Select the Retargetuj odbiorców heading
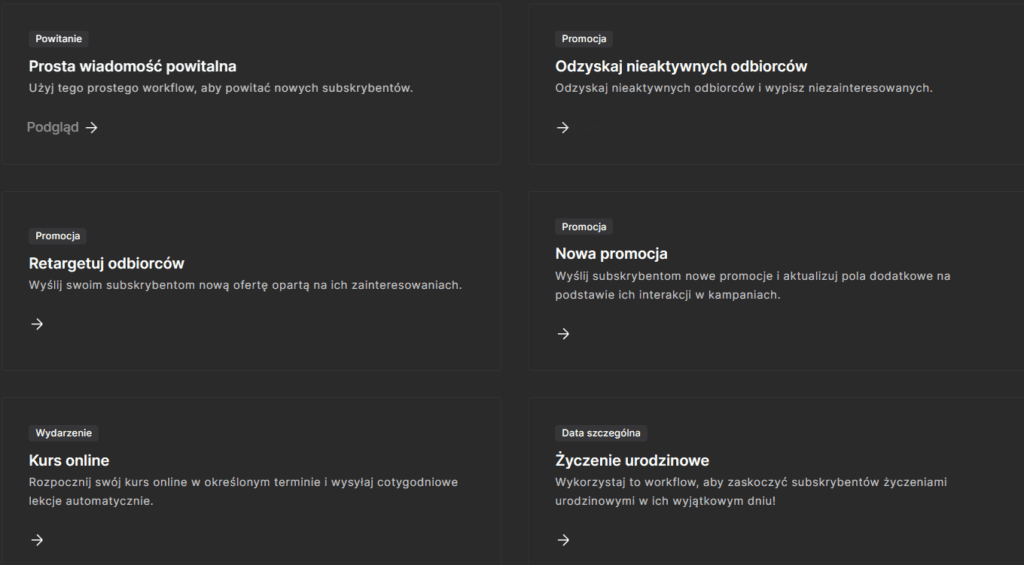 click(x=106, y=263)
